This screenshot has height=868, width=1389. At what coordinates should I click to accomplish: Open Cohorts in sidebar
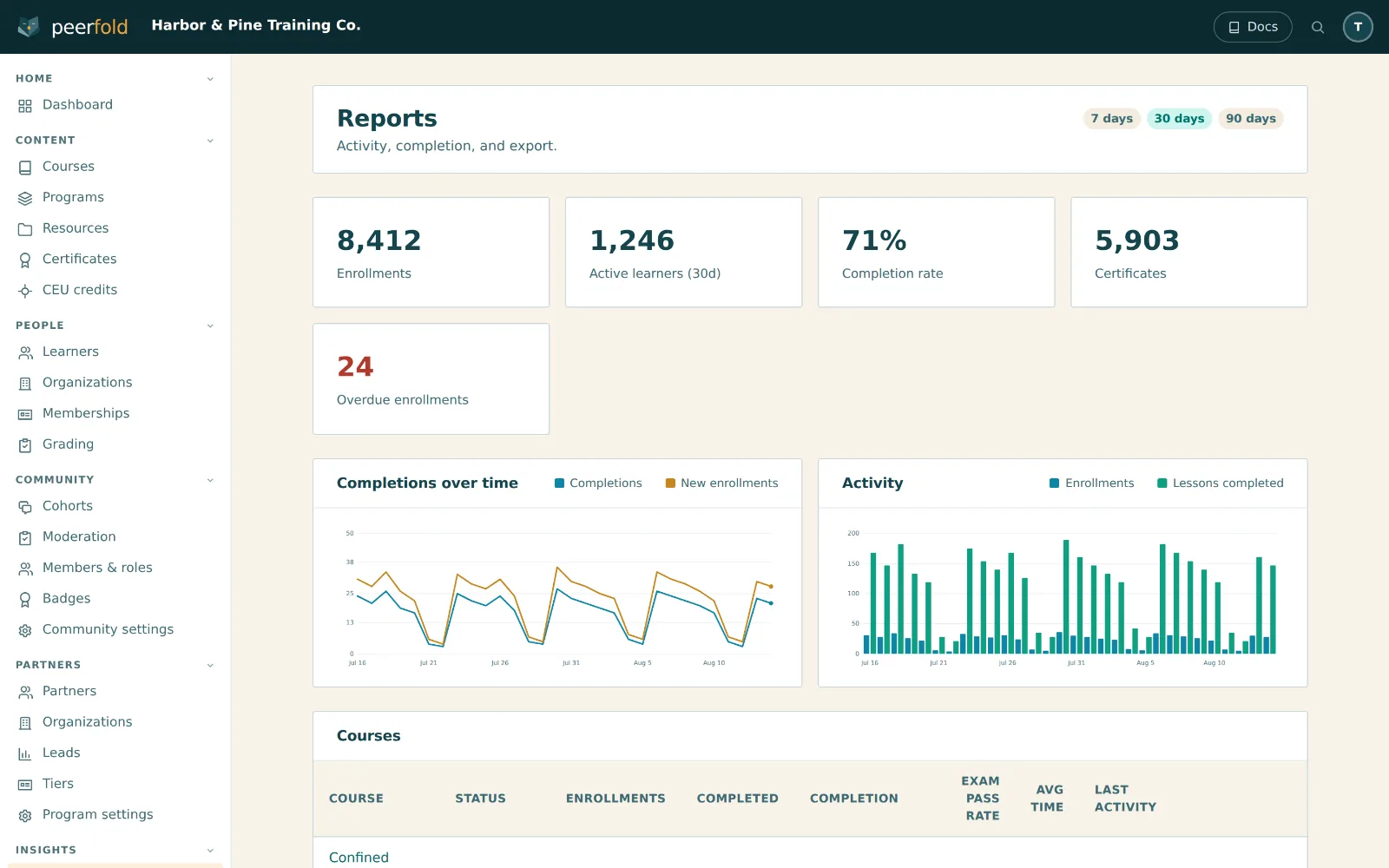click(x=115, y=506)
